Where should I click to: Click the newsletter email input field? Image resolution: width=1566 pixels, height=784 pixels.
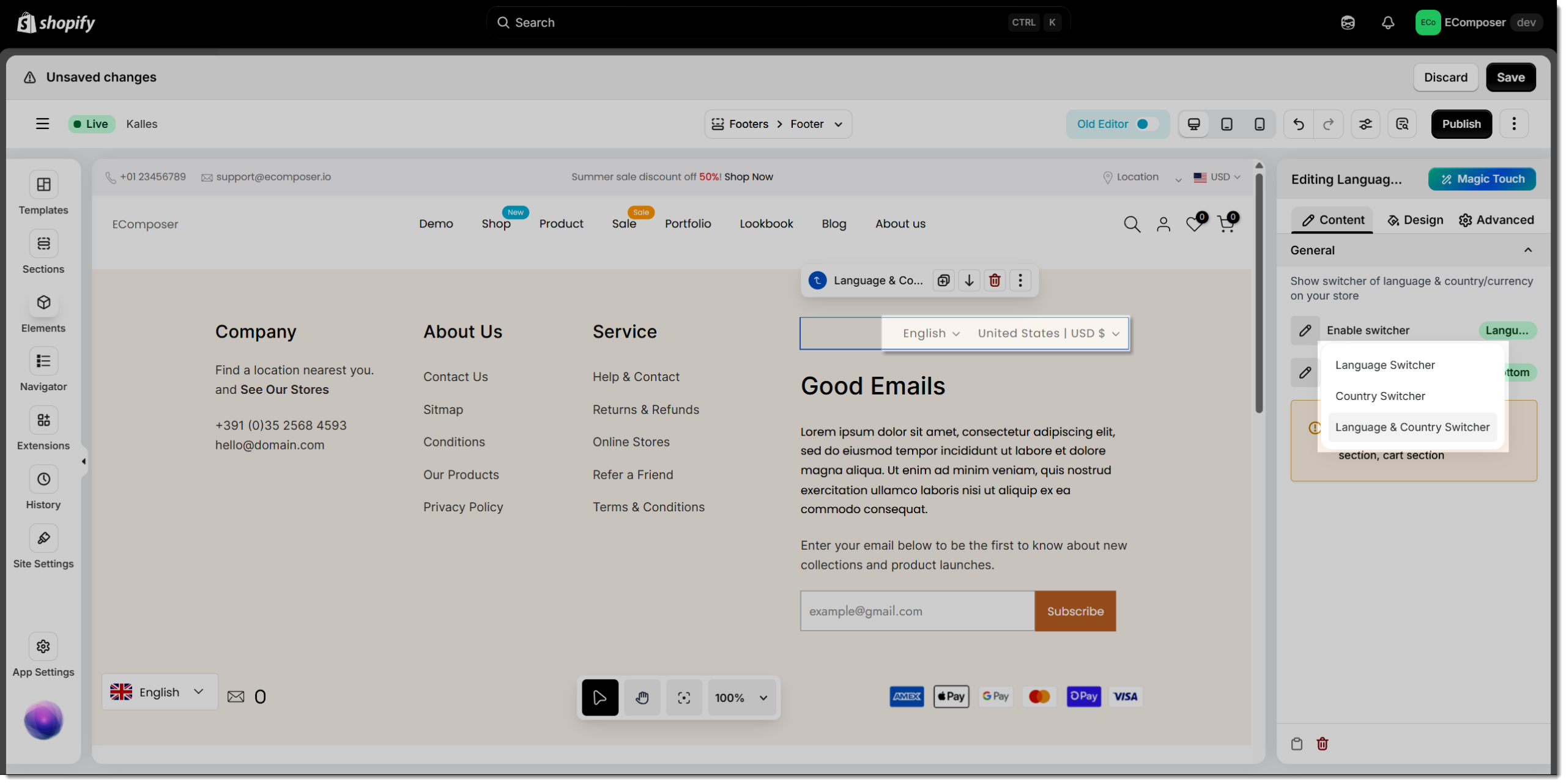click(917, 611)
